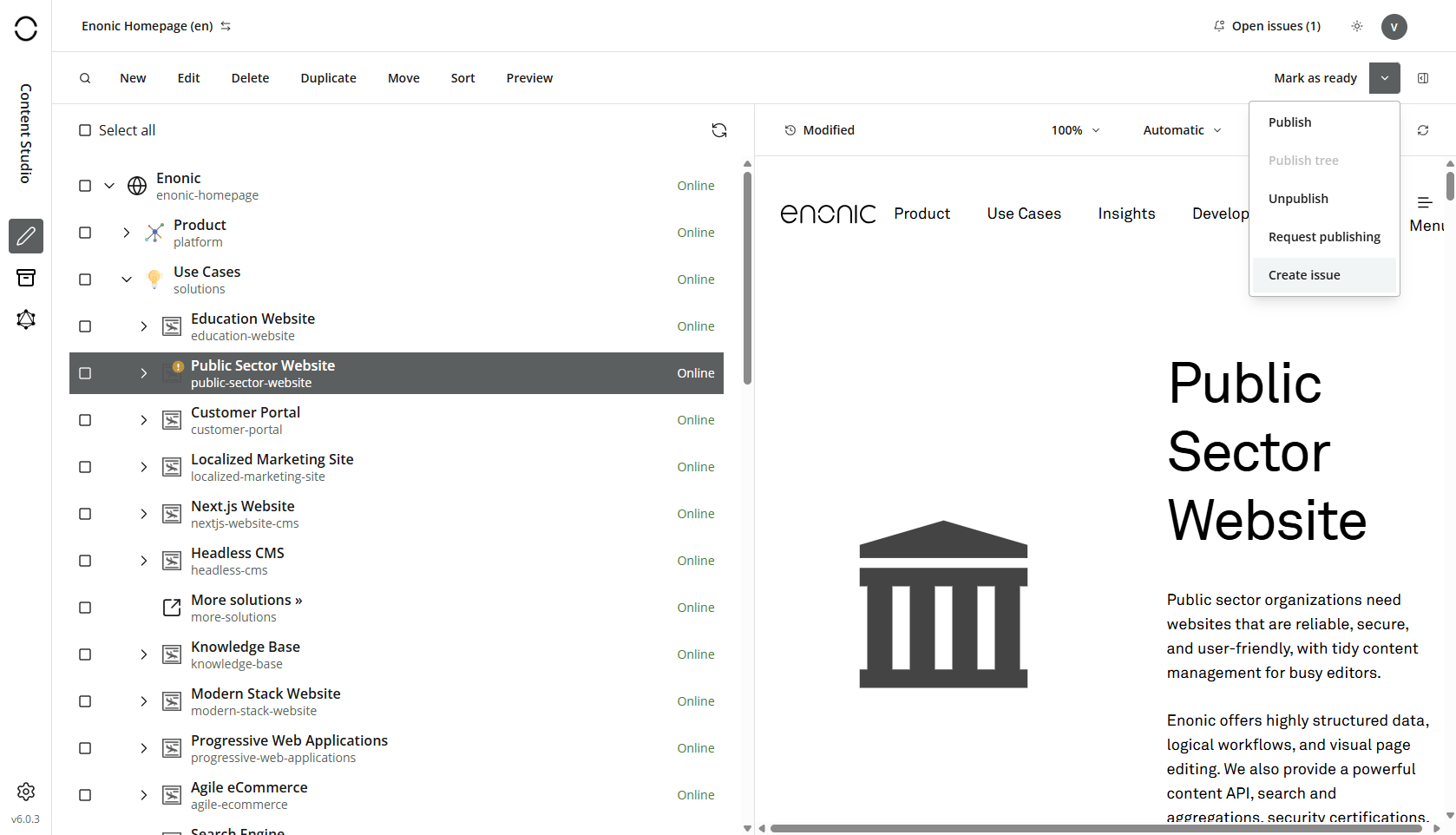Viewport: 1456px width, 835px height.
Task: Click the Delete toolbar button
Action: pos(250,78)
